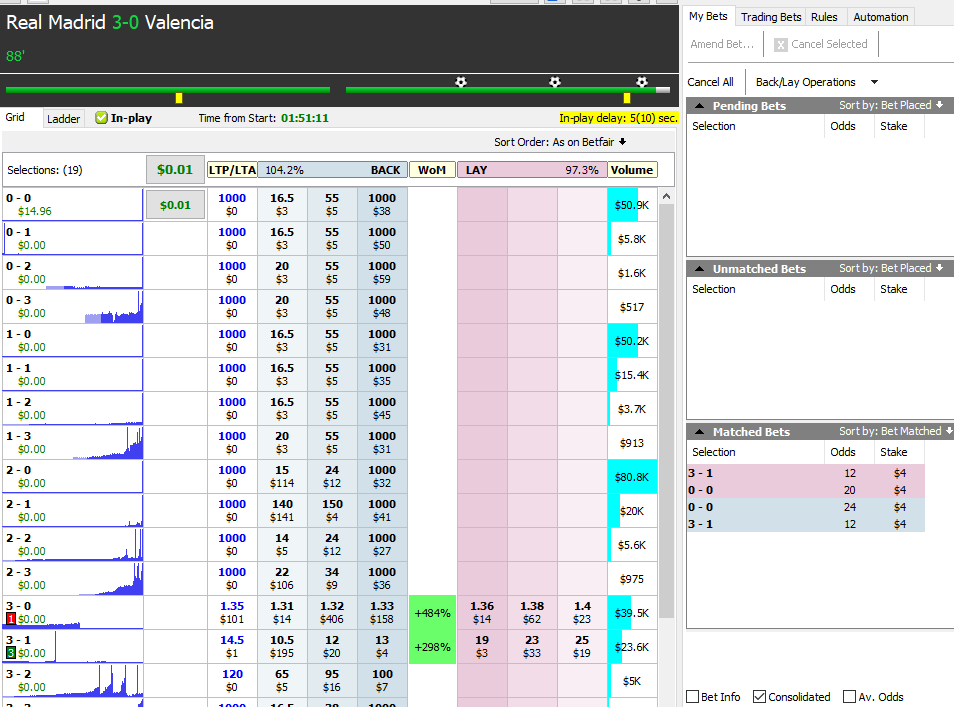Click the $0.01 header stake button
This screenshot has width=954, height=707.
point(175,170)
